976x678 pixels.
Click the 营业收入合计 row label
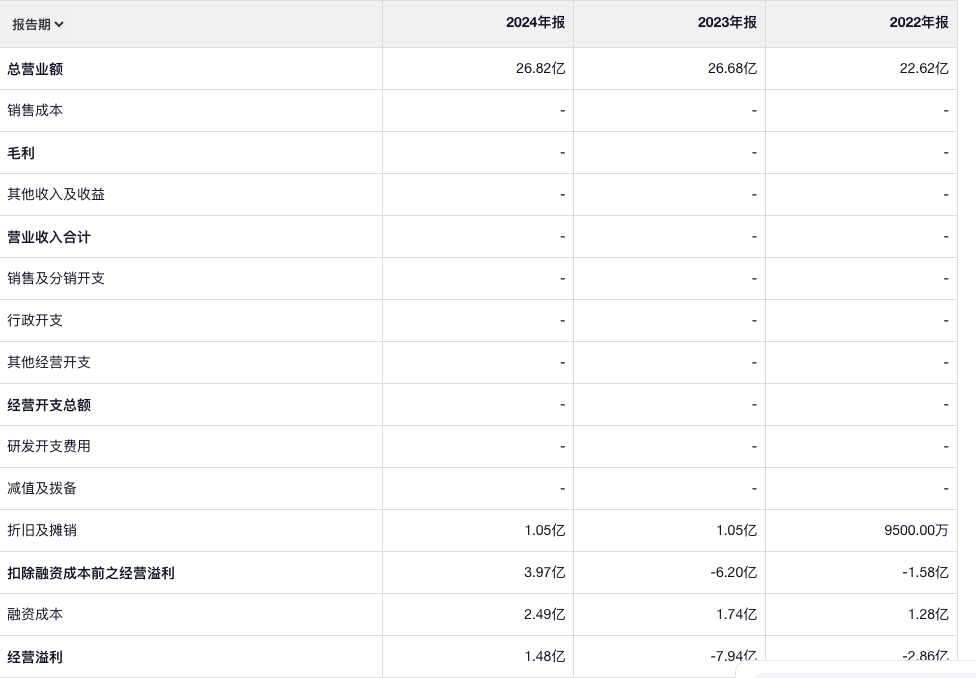tap(49, 237)
